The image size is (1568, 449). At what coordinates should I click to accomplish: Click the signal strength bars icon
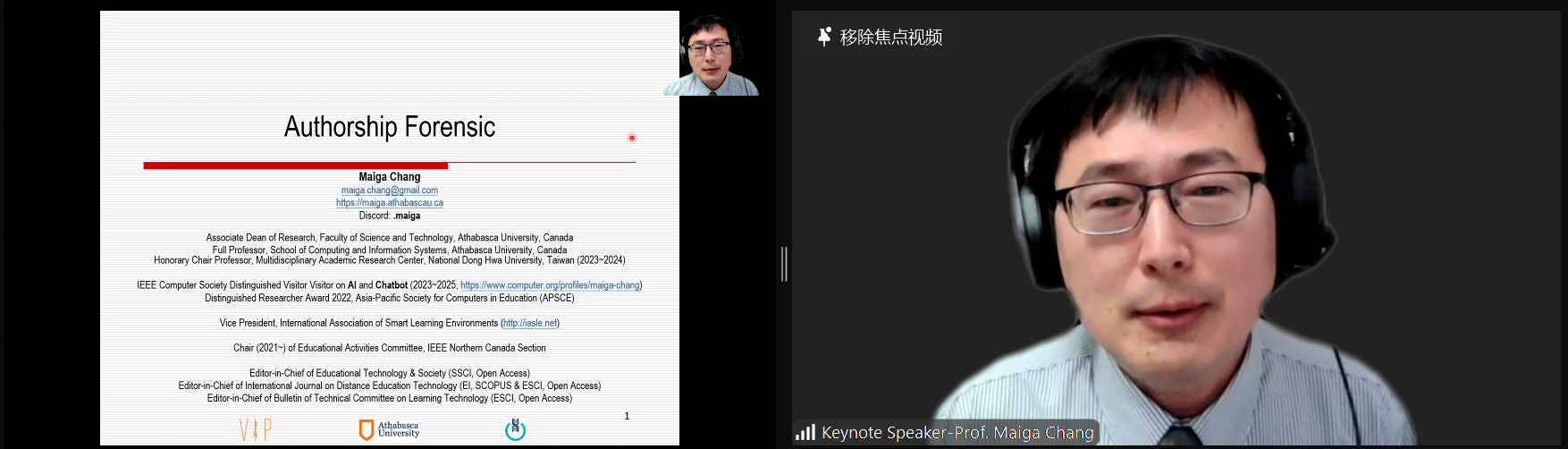[805, 433]
